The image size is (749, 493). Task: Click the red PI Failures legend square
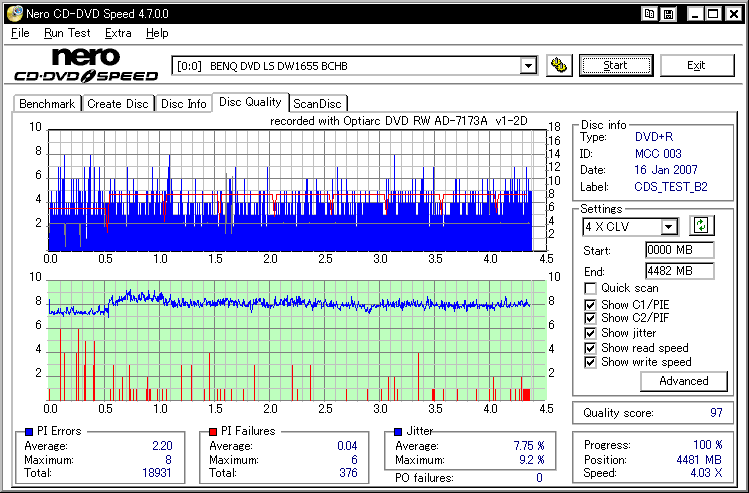(x=212, y=431)
